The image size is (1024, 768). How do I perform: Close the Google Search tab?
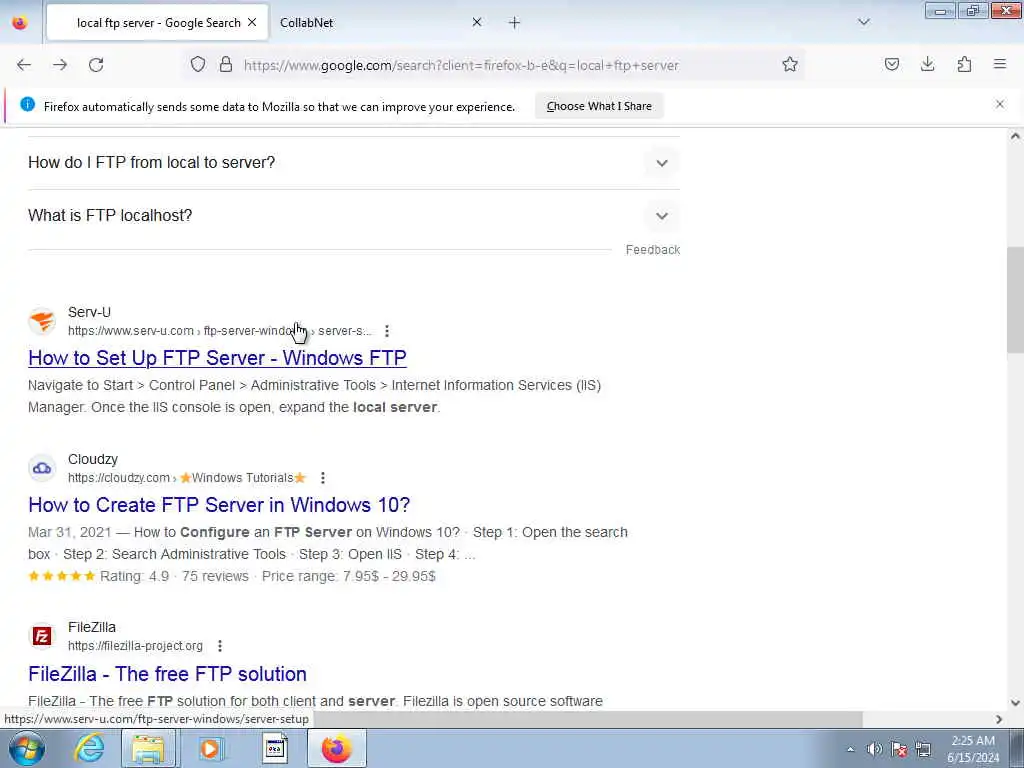[252, 22]
